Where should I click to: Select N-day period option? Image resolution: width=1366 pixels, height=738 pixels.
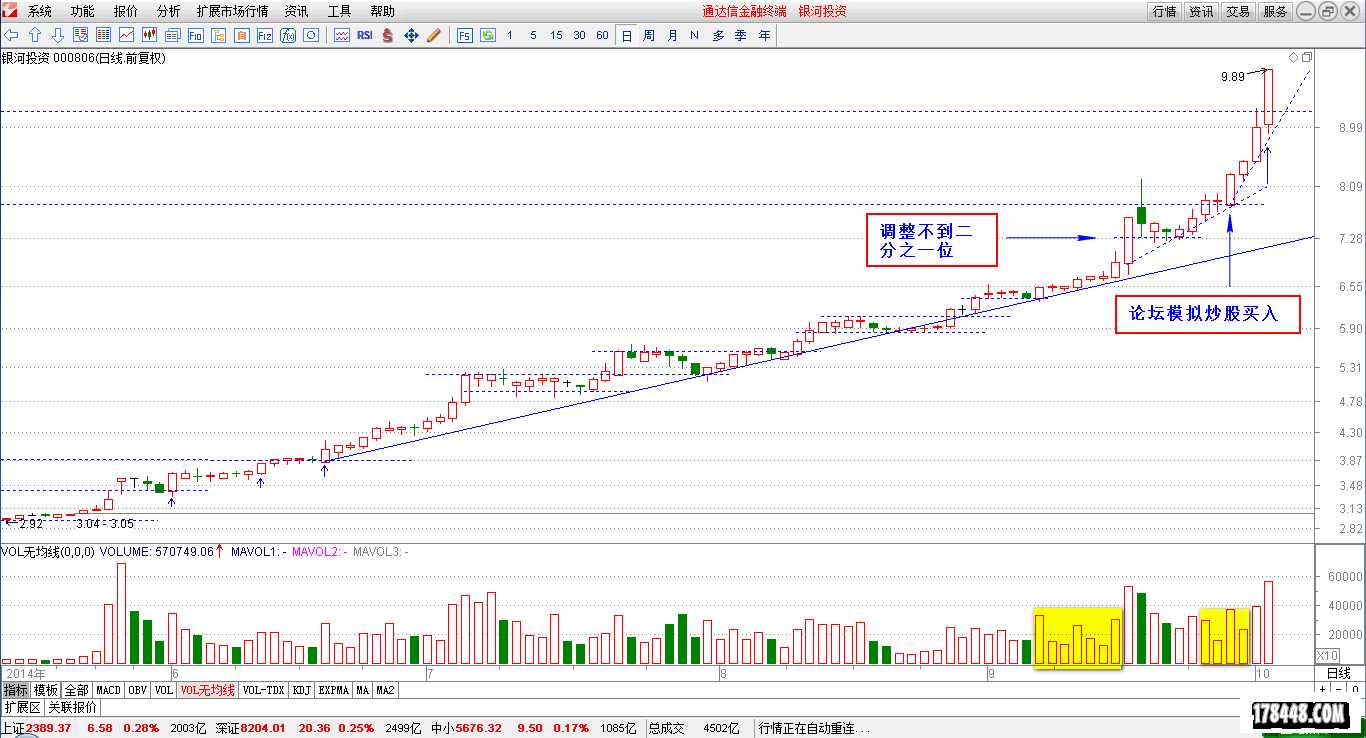(694, 35)
